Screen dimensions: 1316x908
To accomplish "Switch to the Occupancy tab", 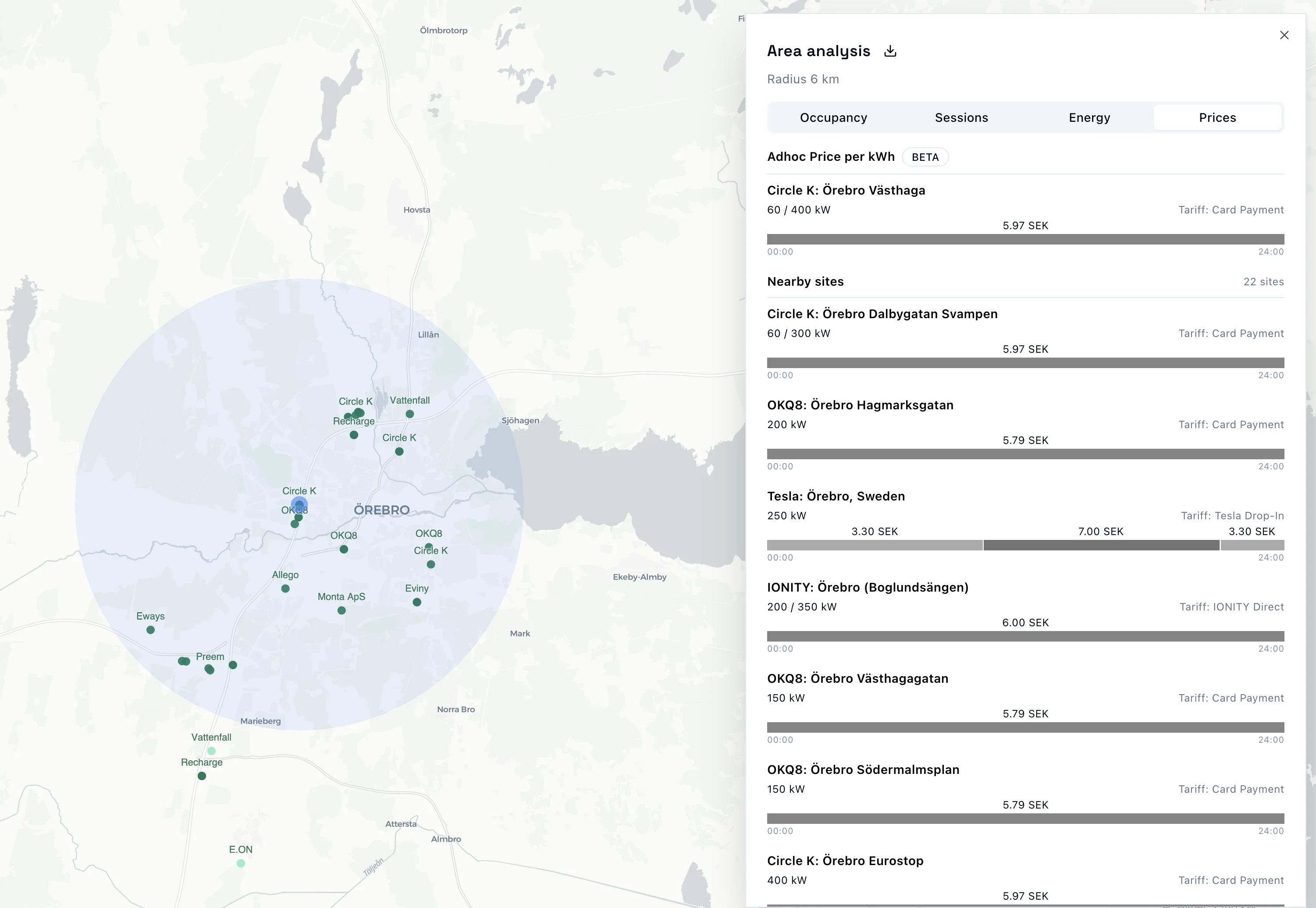I will coord(833,118).
